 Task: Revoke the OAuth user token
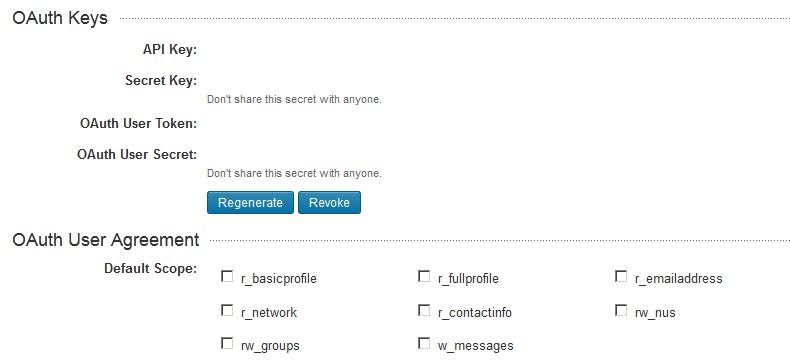click(329, 202)
